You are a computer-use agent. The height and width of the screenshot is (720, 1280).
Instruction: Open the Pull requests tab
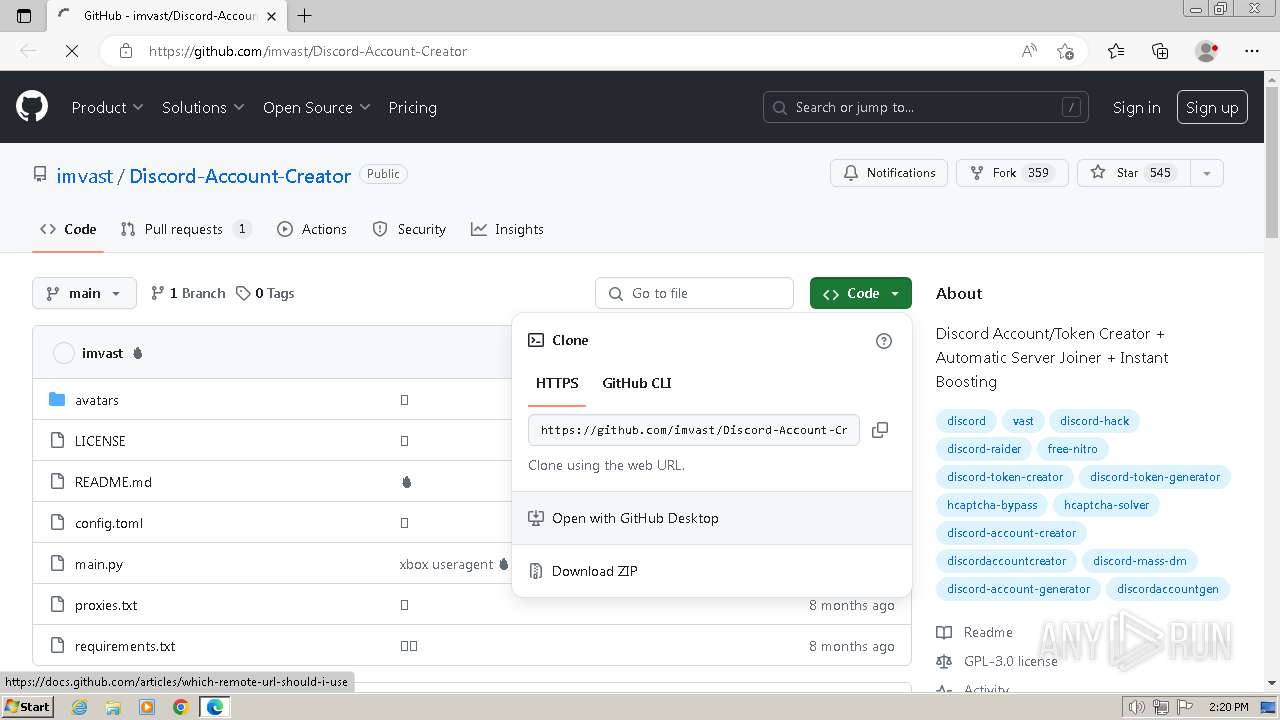pos(184,229)
